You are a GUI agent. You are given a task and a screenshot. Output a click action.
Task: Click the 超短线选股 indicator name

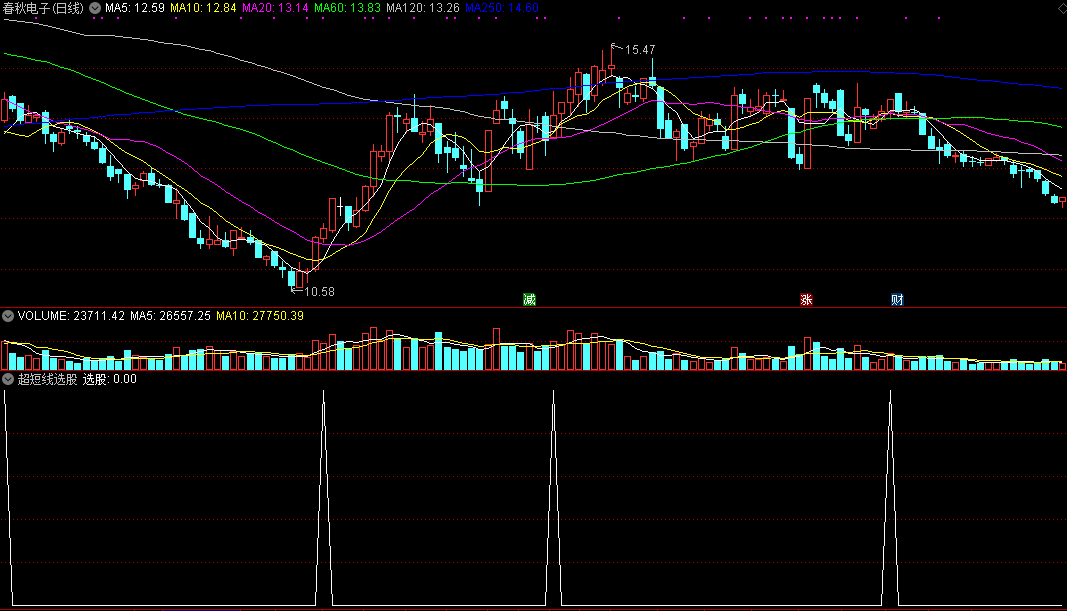tap(48, 379)
